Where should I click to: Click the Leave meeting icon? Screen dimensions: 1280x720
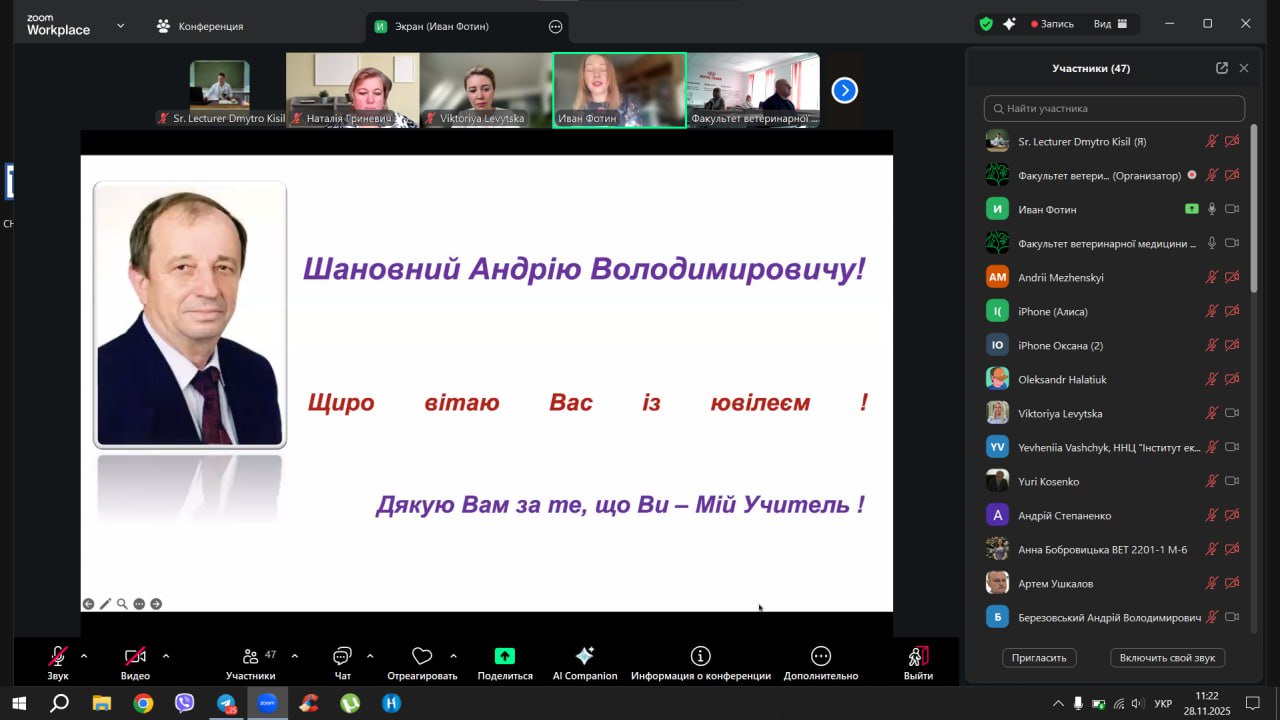pyautogui.click(x=917, y=656)
